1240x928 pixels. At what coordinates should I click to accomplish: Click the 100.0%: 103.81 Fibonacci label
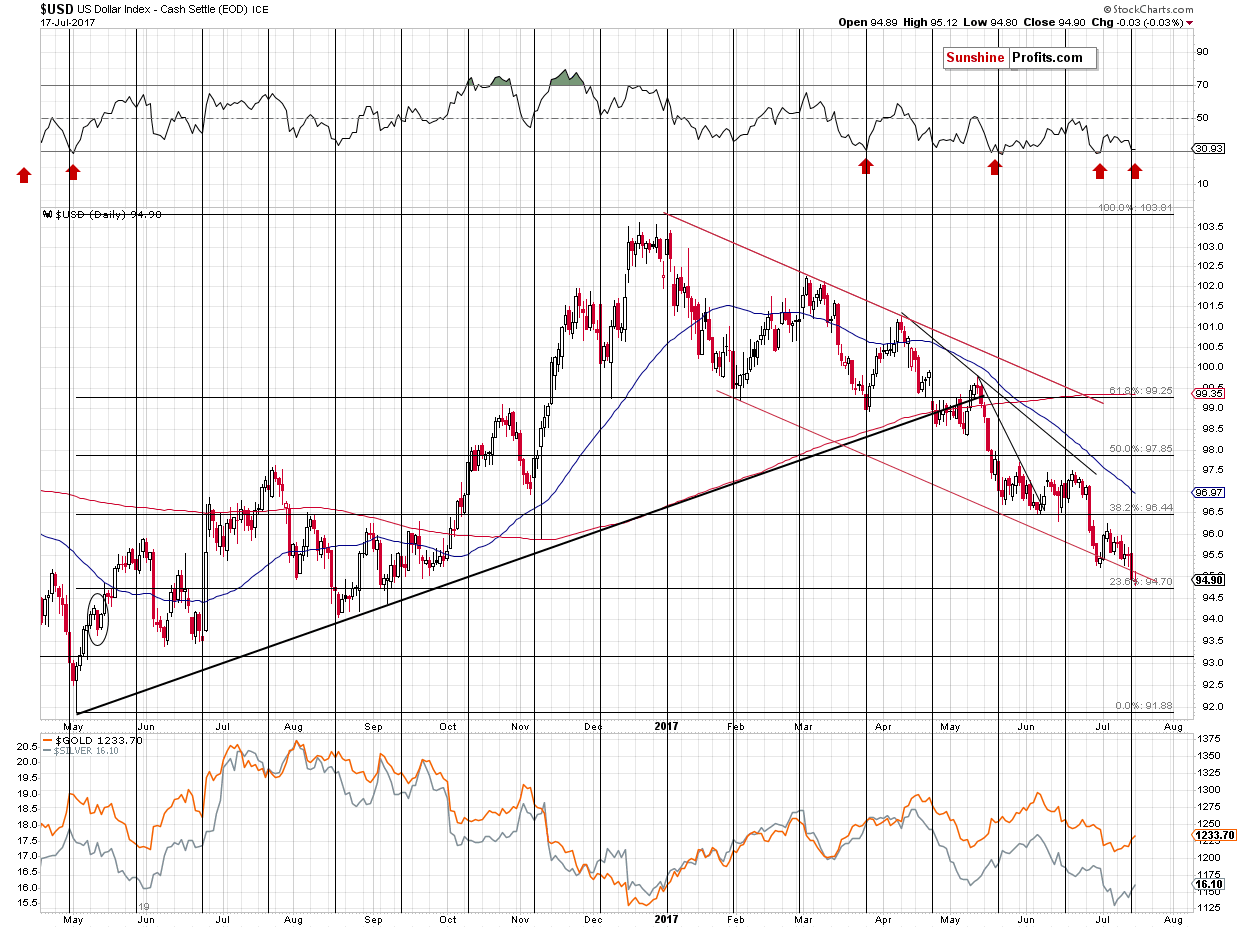click(x=1135, y=209)
